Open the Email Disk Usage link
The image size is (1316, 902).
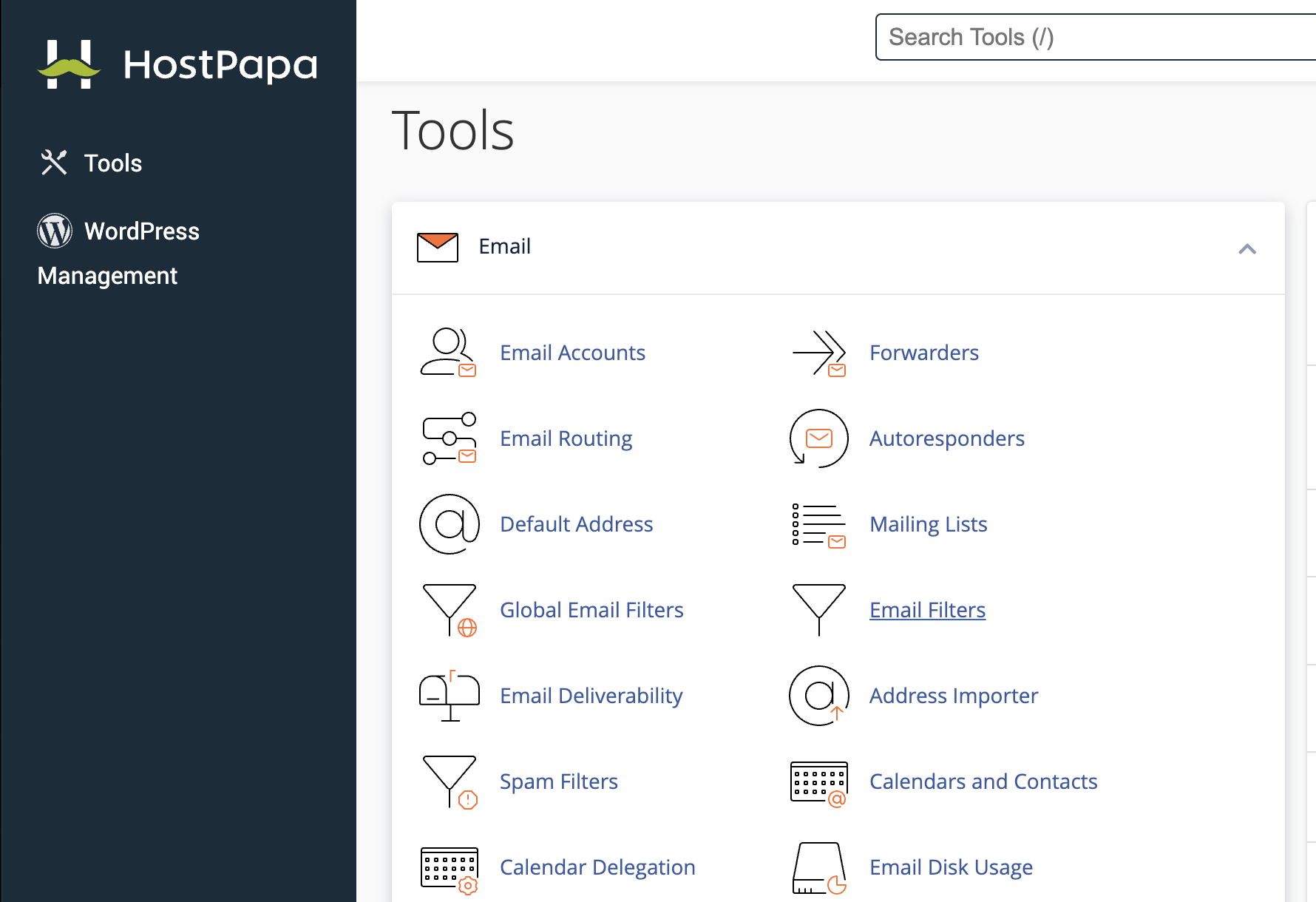click(x=952, y=867)
